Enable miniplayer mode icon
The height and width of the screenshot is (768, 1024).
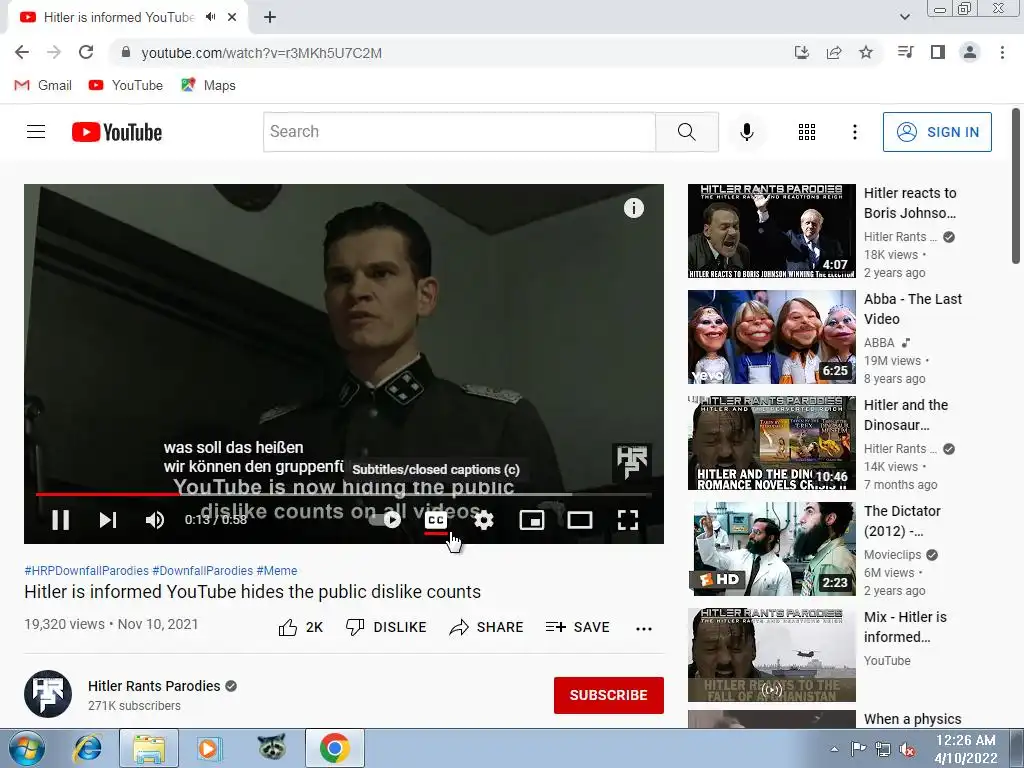(532, 520)
